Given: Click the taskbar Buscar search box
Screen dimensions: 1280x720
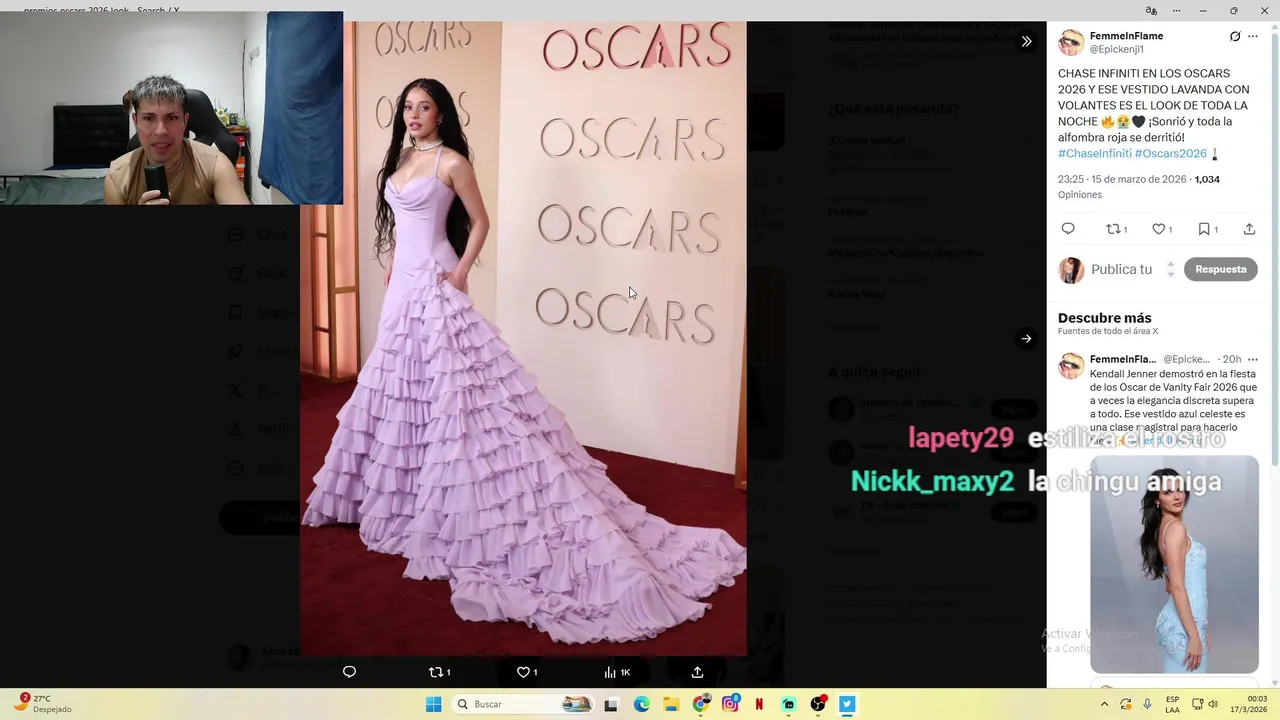Looking at the screenshot, I should click(x=523, y=704).
